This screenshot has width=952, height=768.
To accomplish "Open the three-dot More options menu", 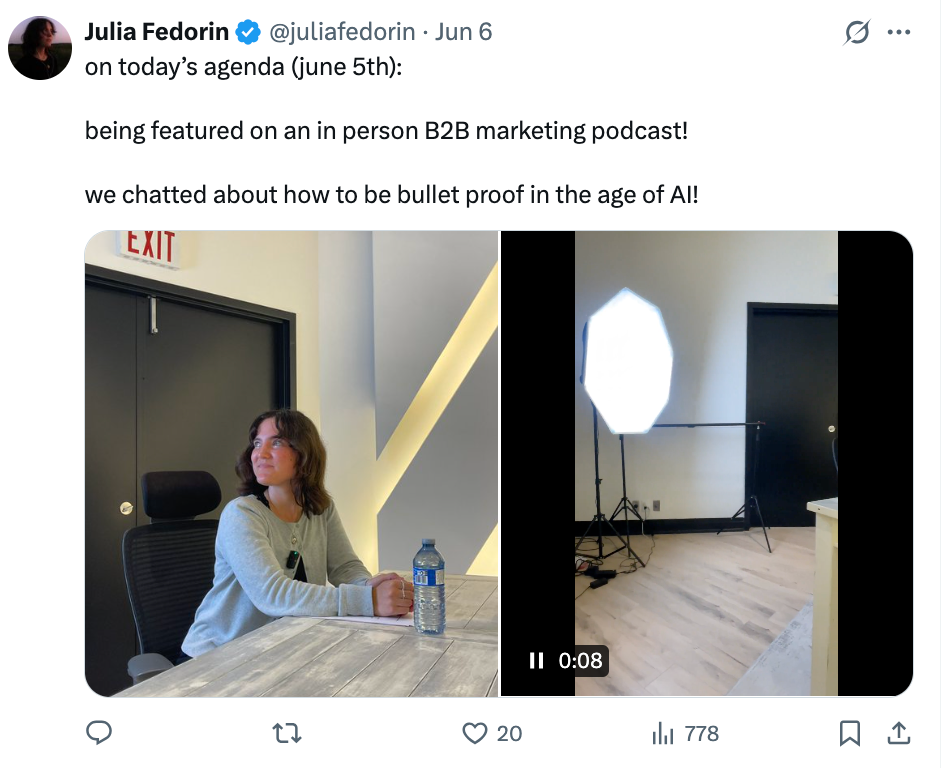I will click(899, 33).
